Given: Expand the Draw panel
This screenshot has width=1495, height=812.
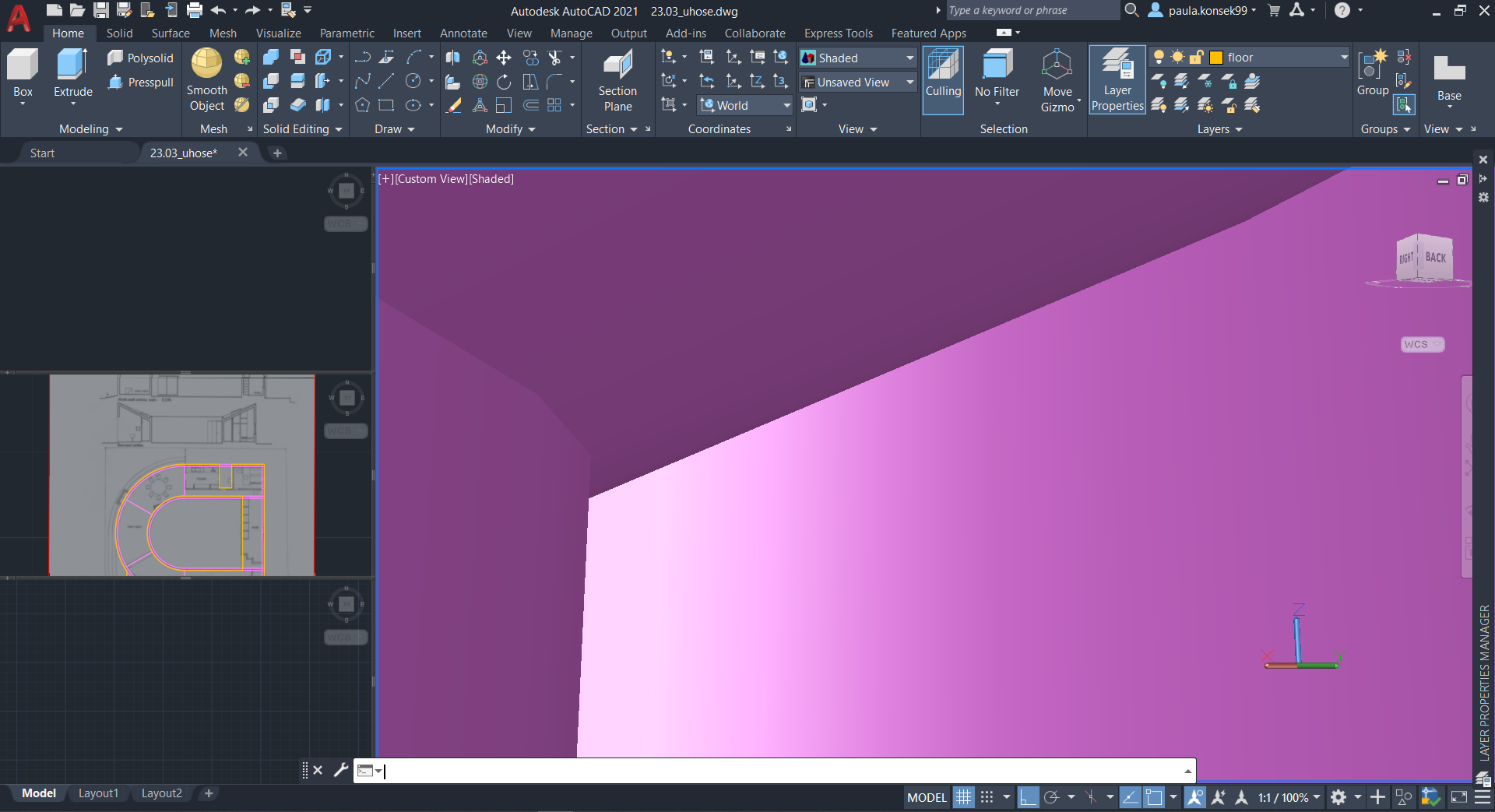Looking at the screenshot, I should tap(394, 129).
